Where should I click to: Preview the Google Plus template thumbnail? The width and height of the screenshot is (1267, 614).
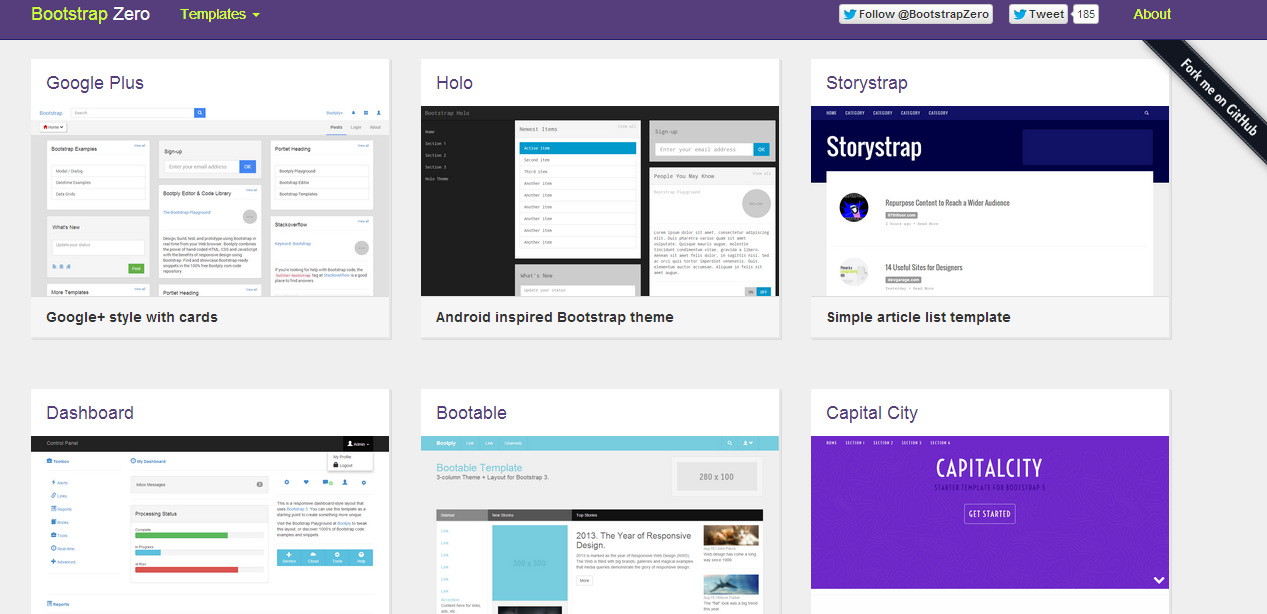click(210, 201)
